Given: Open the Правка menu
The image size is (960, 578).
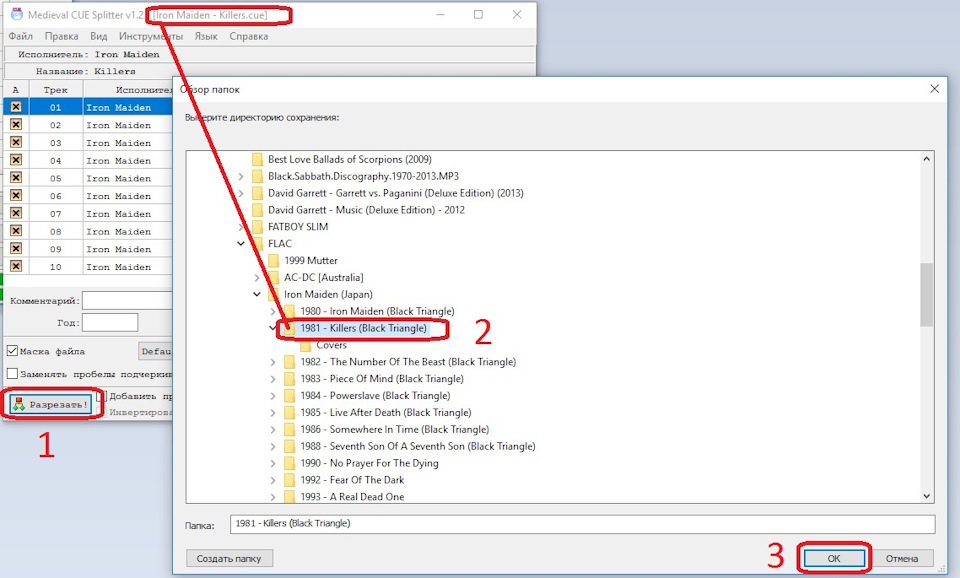Looking at the screenshot, I should [x=61, y=36].
